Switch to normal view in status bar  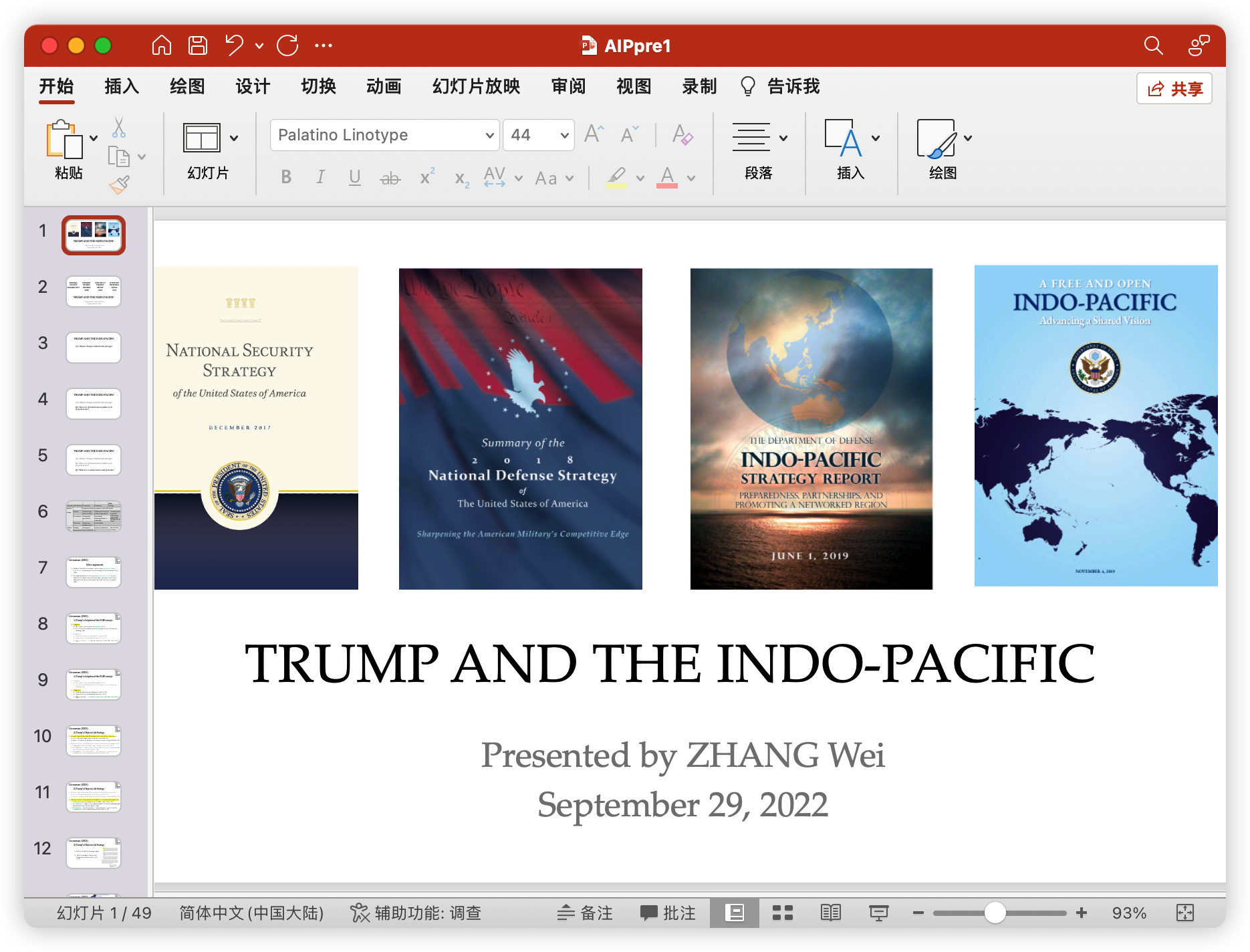735,913
